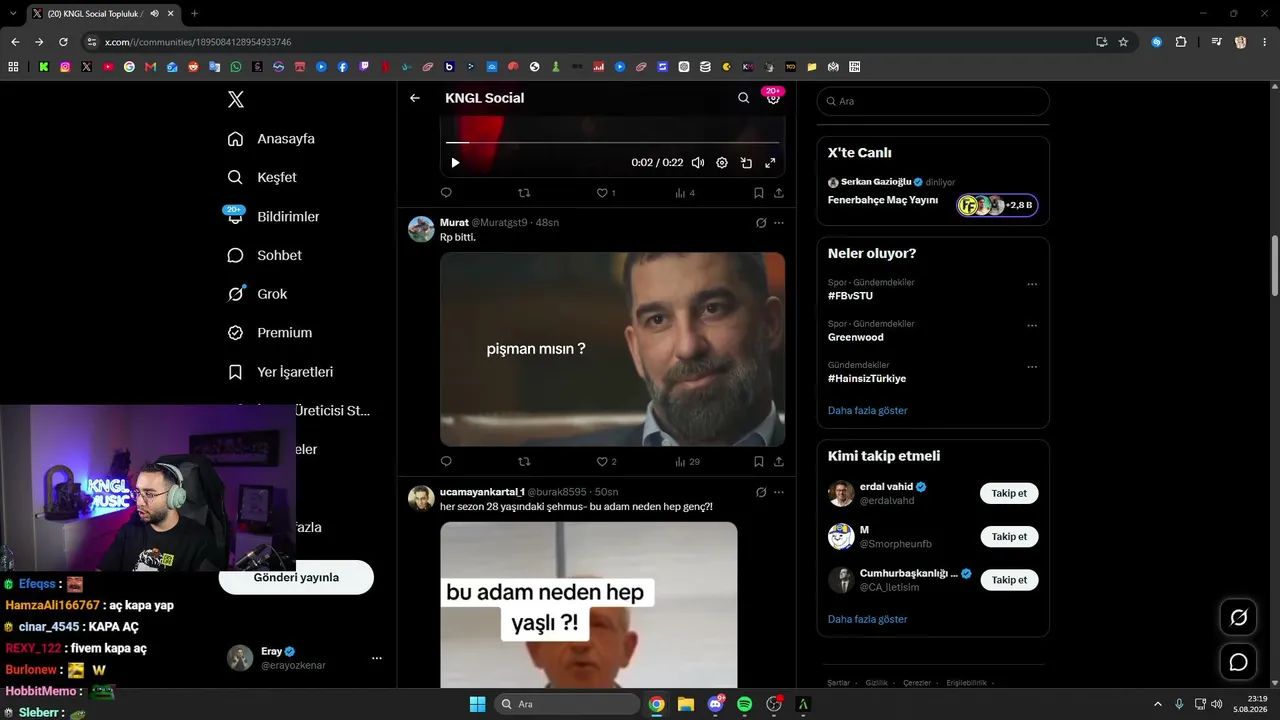Bookmark Murat's post
The width and height of the screenshot is (1280, 720).
759,462
